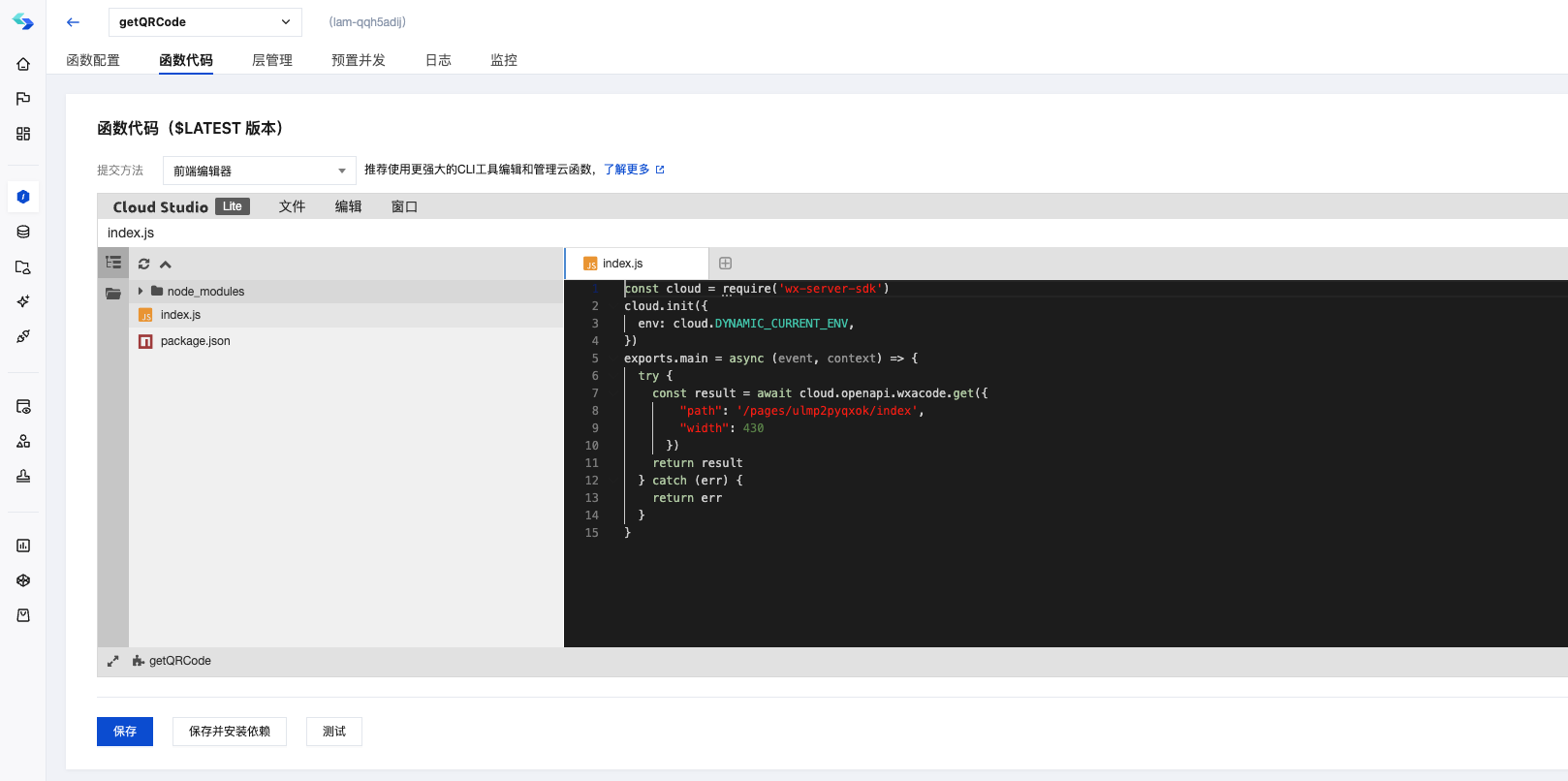
Task: Open the 了解更多 link
Action: point(627,170)
